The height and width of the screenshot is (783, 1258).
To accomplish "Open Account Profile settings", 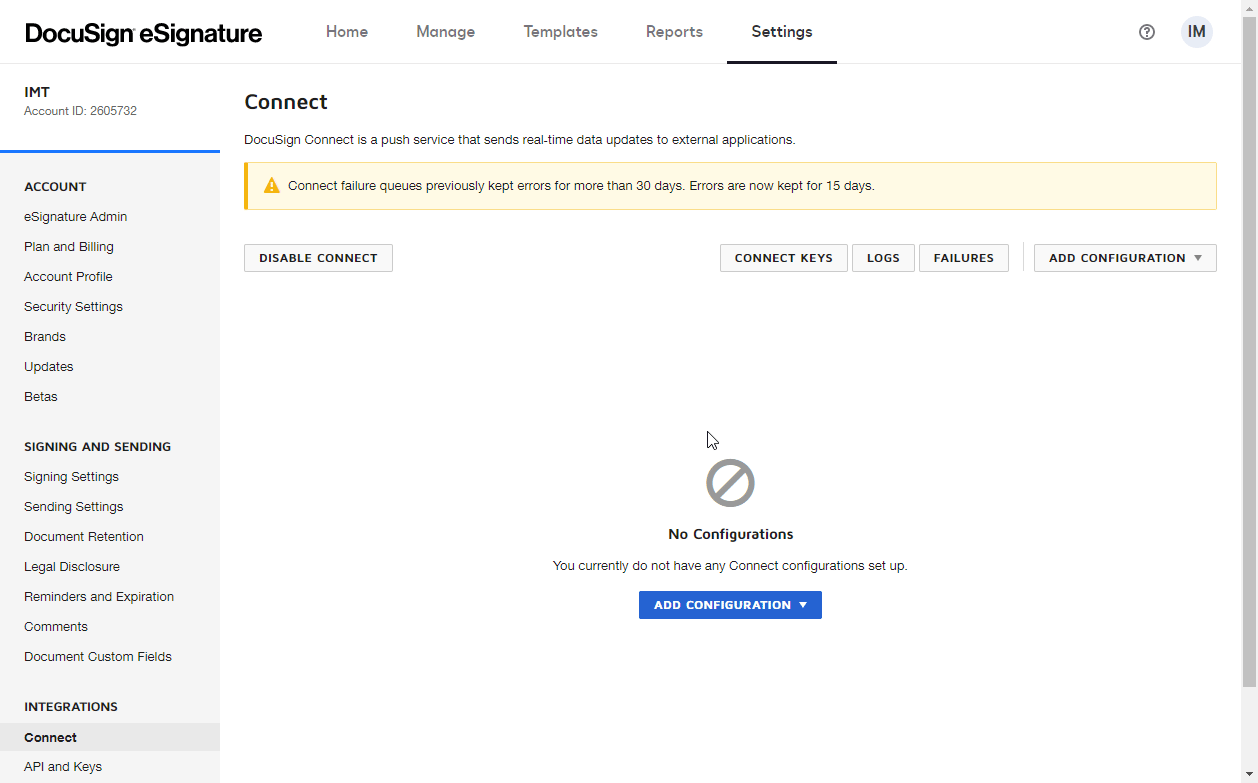I will point(68,277).
